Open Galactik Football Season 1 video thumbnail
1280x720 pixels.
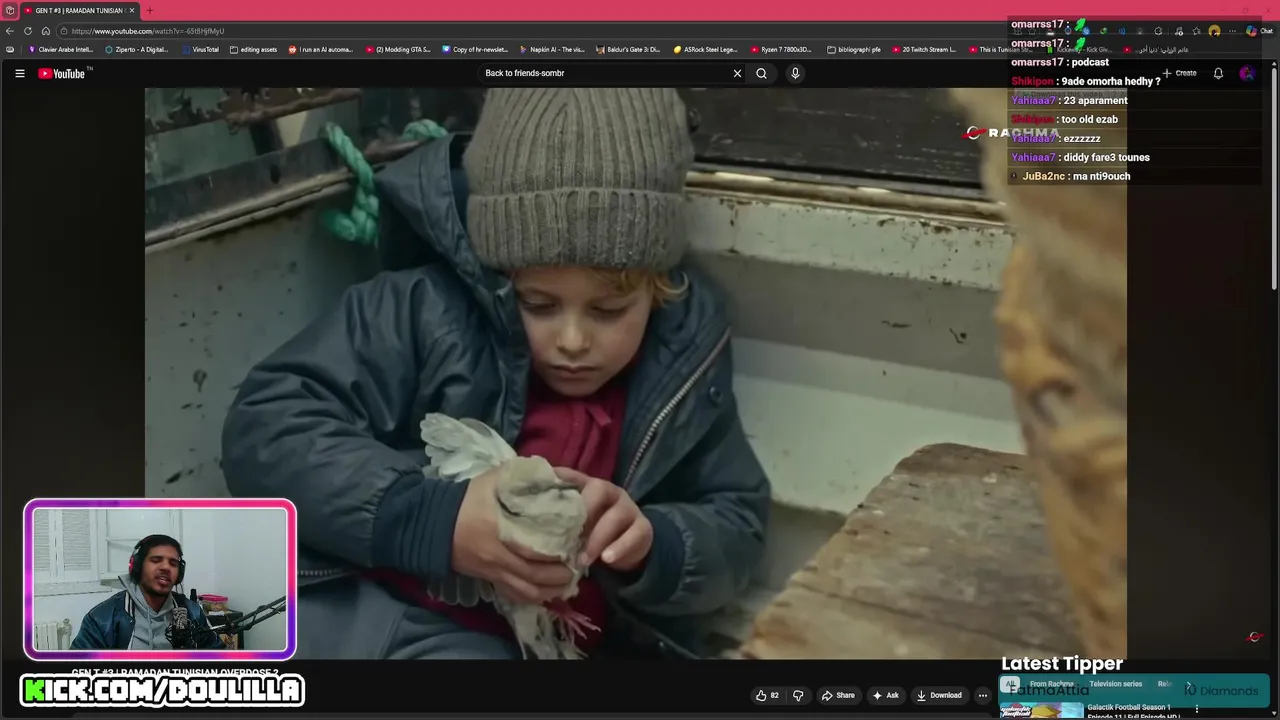(x=1042, y=711)
